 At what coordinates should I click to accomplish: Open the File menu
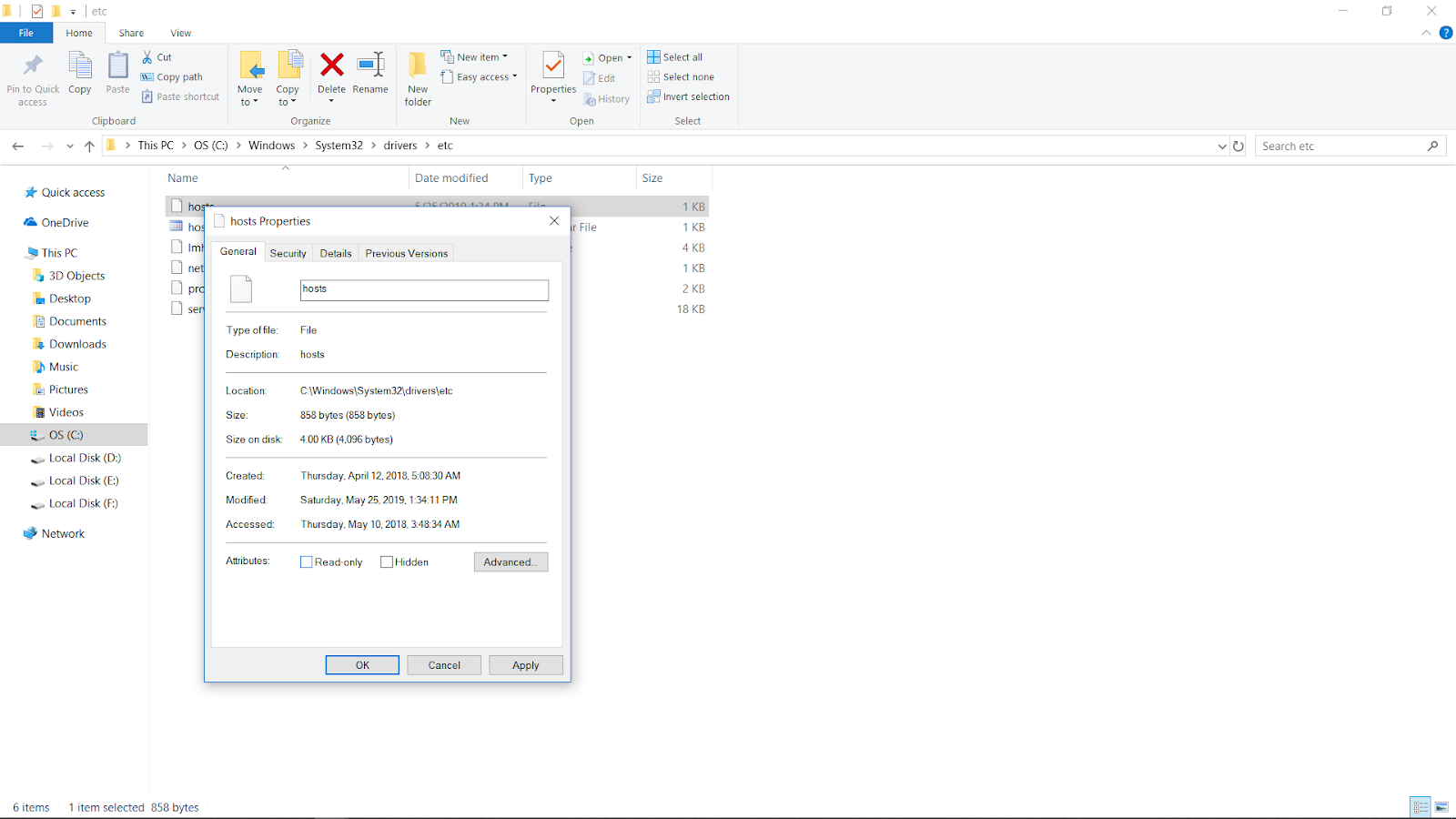[x=26, y=33]
